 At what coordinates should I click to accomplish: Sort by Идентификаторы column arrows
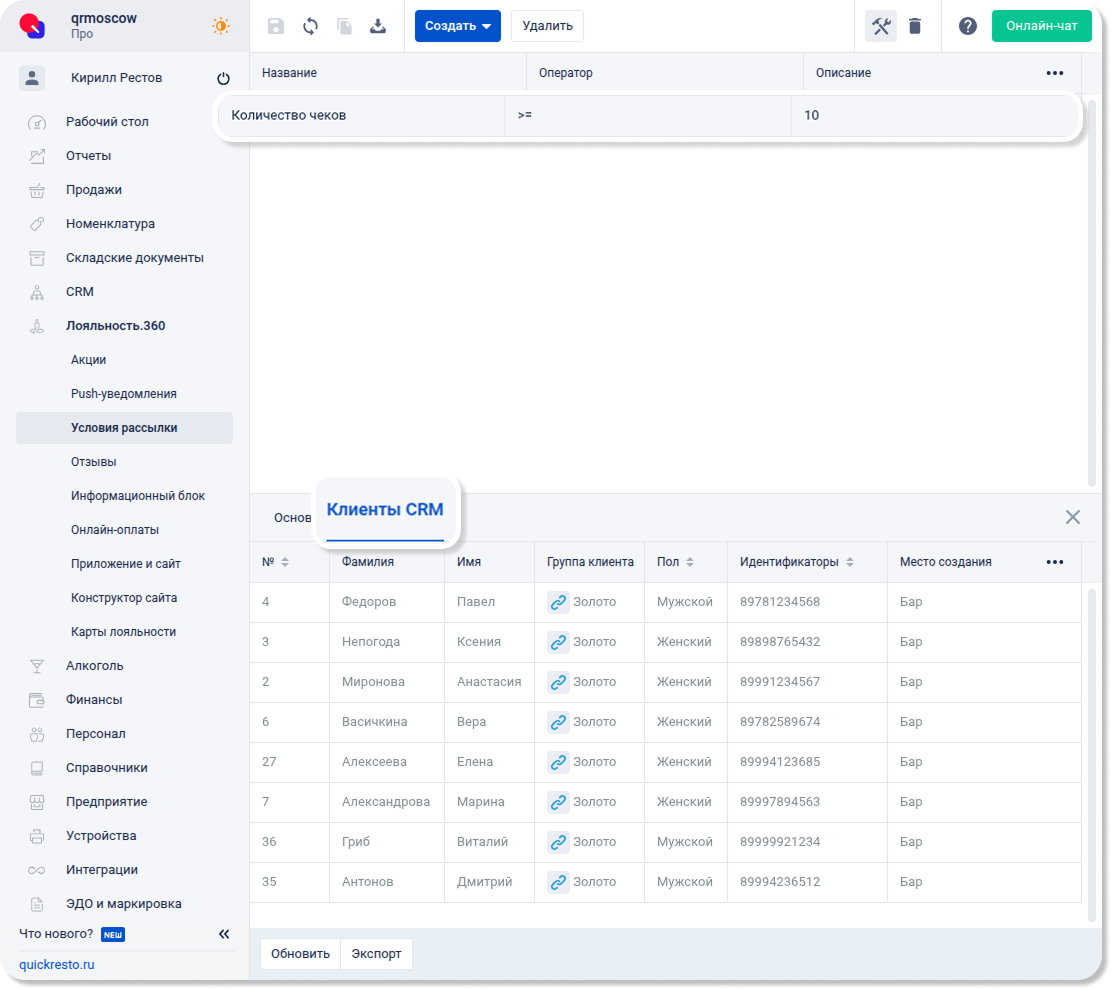point(850,562)
